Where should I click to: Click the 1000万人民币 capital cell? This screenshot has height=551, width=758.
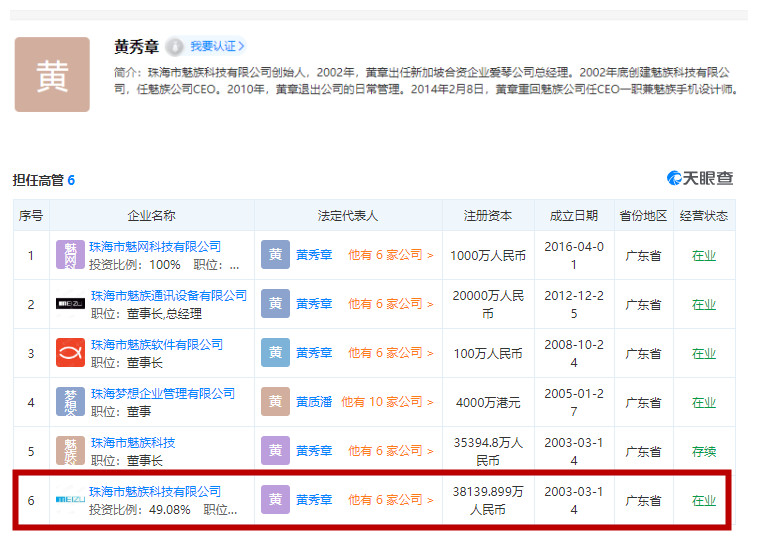[x=488, y=256]
